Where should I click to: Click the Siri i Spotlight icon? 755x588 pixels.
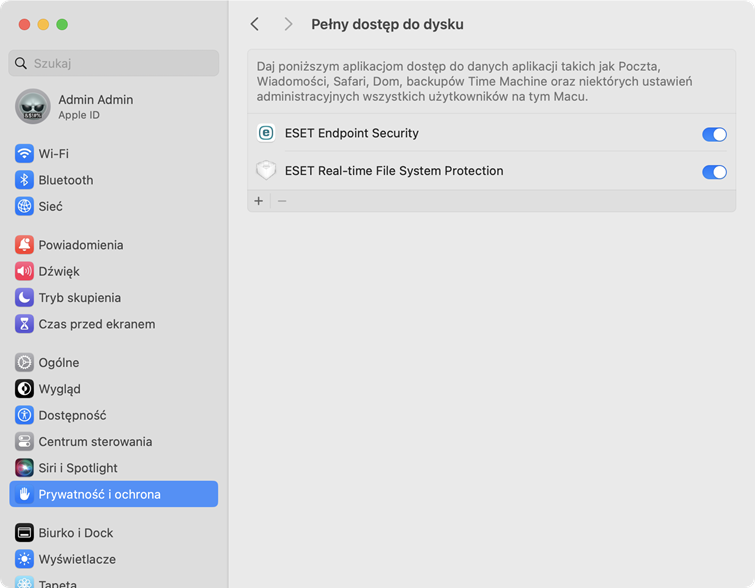pos(24,468)
